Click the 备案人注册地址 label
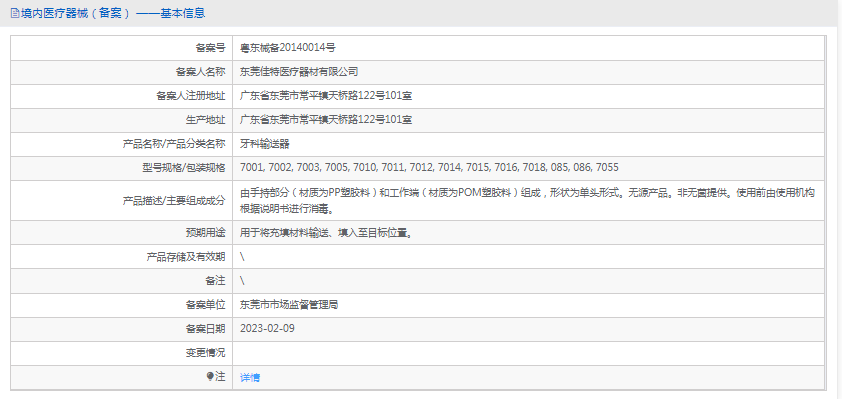The image size is (842, 399). [191, 96]
